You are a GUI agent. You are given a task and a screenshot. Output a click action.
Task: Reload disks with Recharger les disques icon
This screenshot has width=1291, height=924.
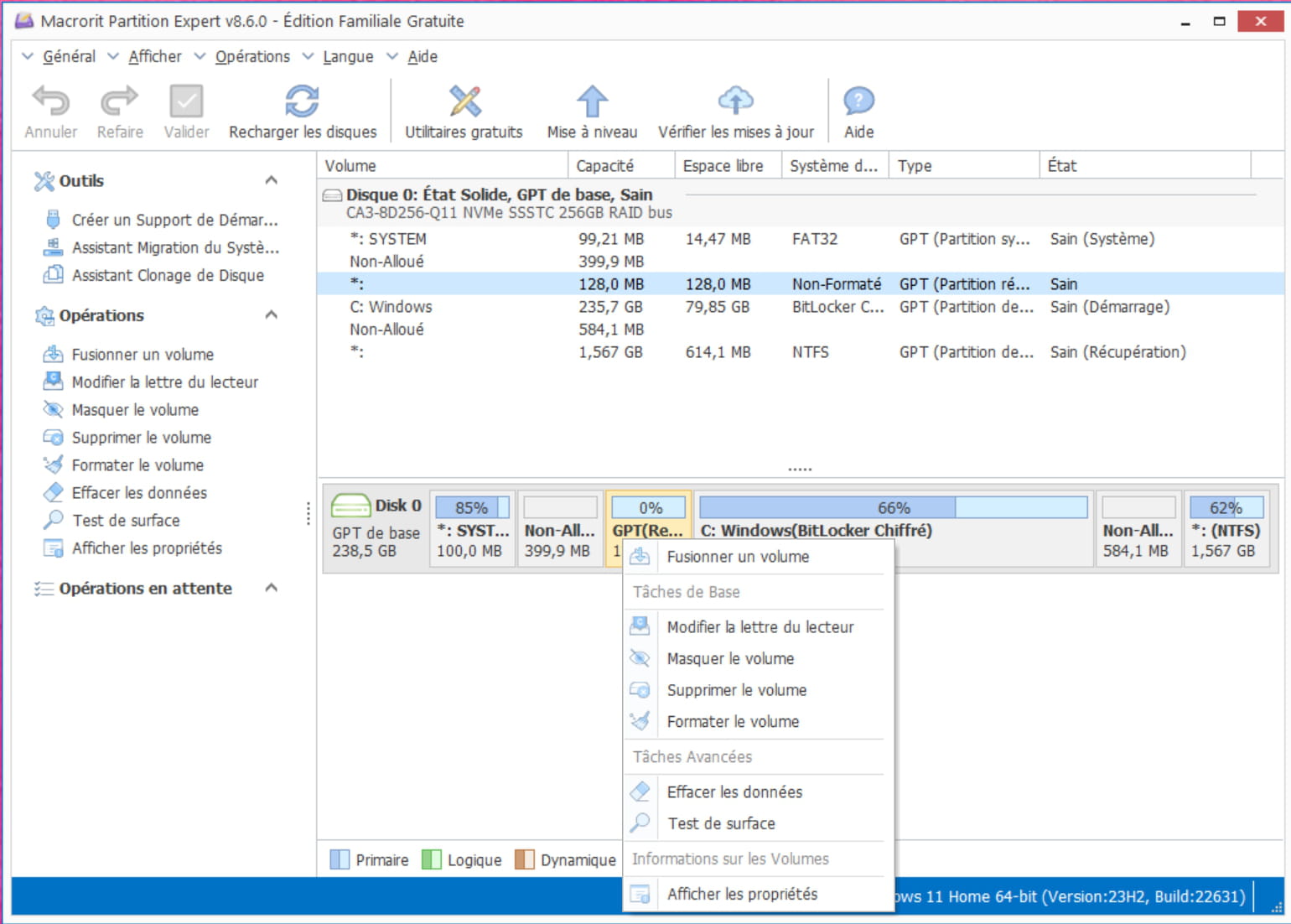point(302,101)
